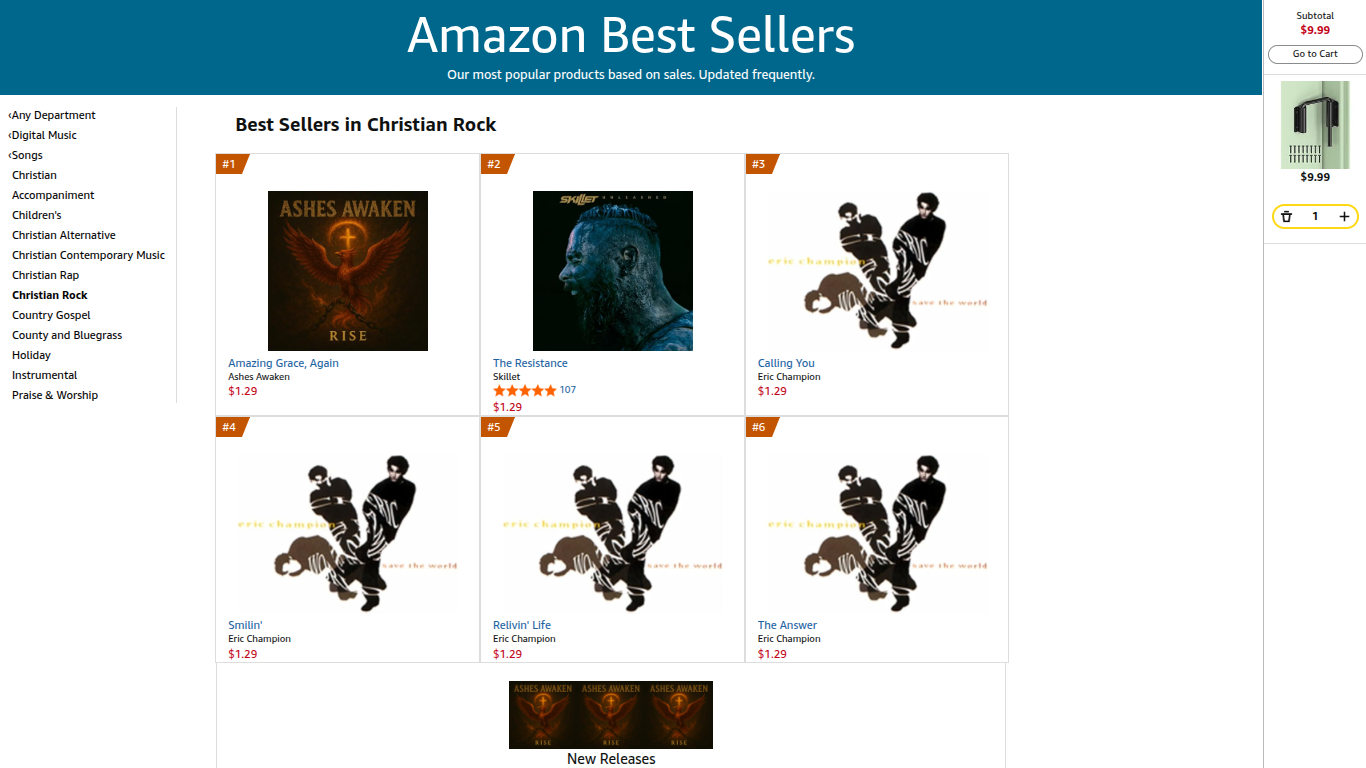Increase cart quantity with plus icon
Image resolution: width=1366 pixels, height=768 pixels.
click(x=1344, y=216)
